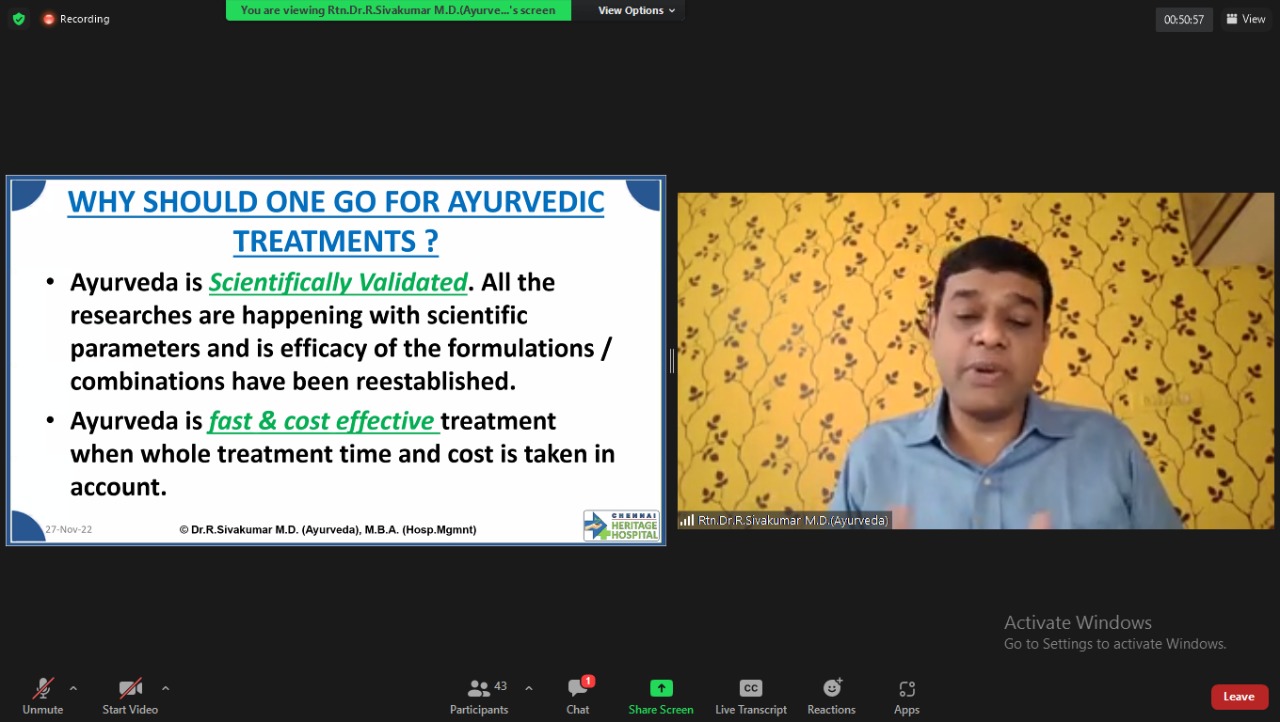Click the green Share Screen icon
The height and width of the screenshot is (722, 1280).
661,689
